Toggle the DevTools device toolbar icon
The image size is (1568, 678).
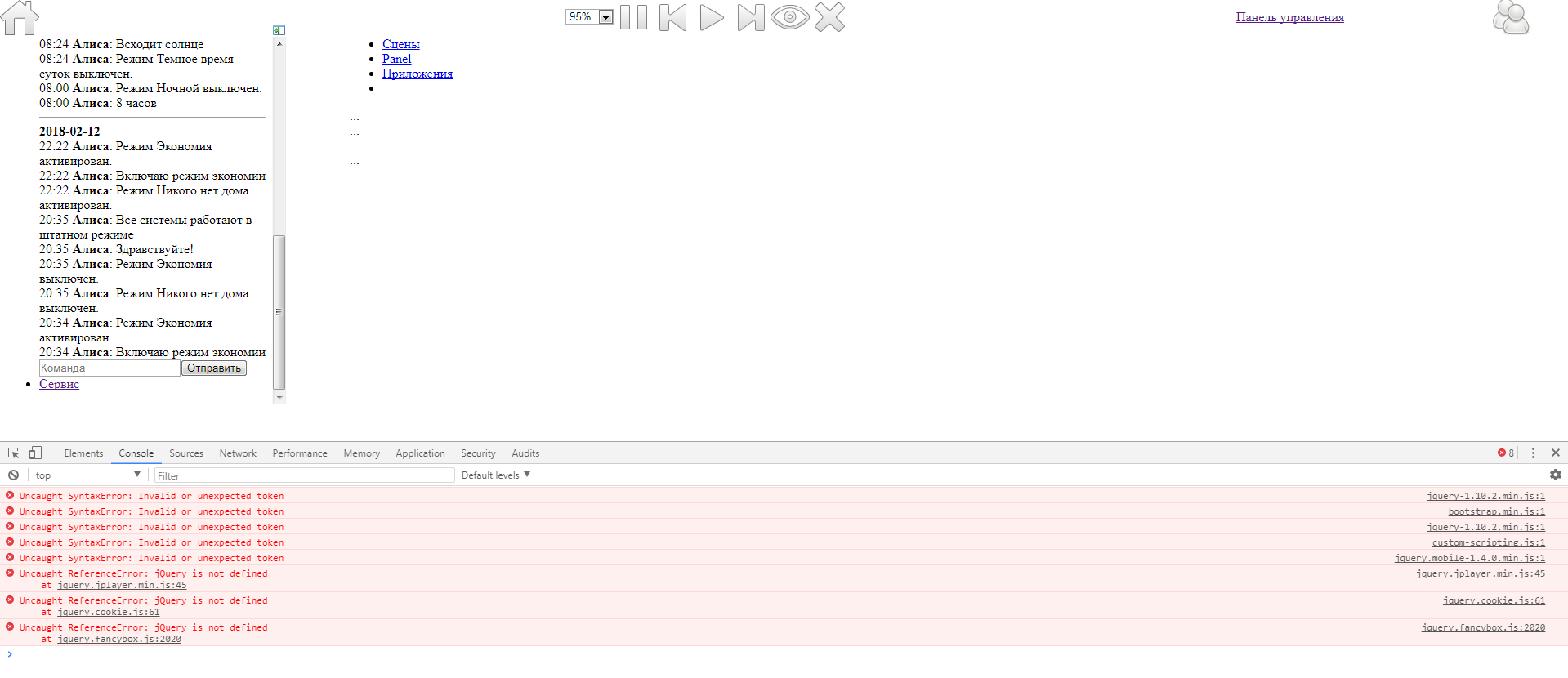point(35,453)
